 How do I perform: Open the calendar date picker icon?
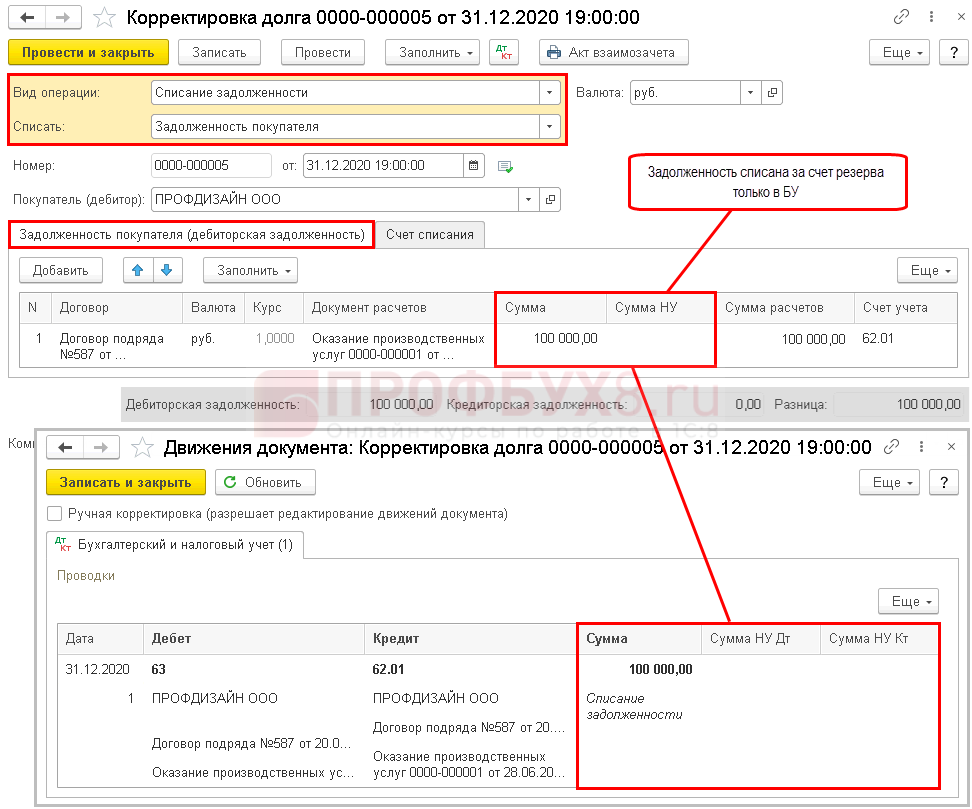tap(475, 165)
